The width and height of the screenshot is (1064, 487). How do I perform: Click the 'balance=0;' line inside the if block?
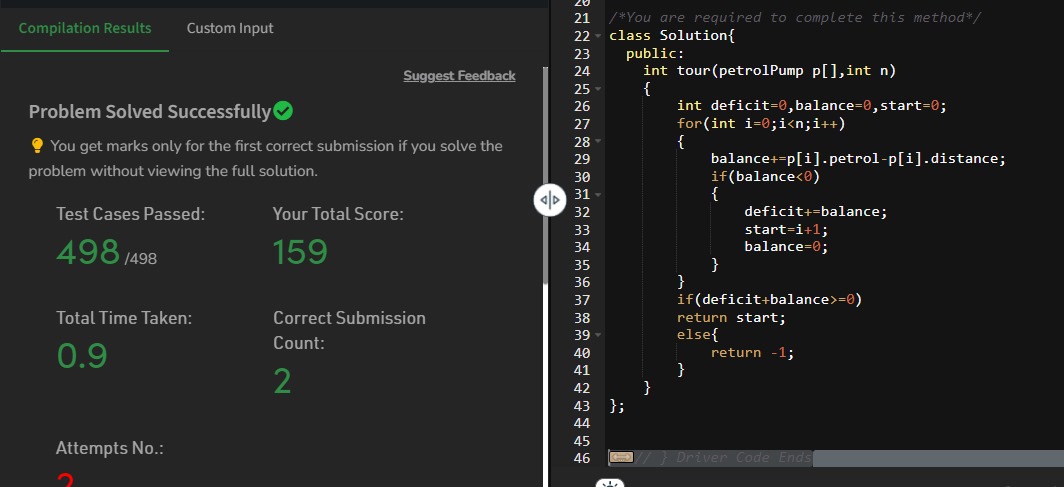point(786,247)
